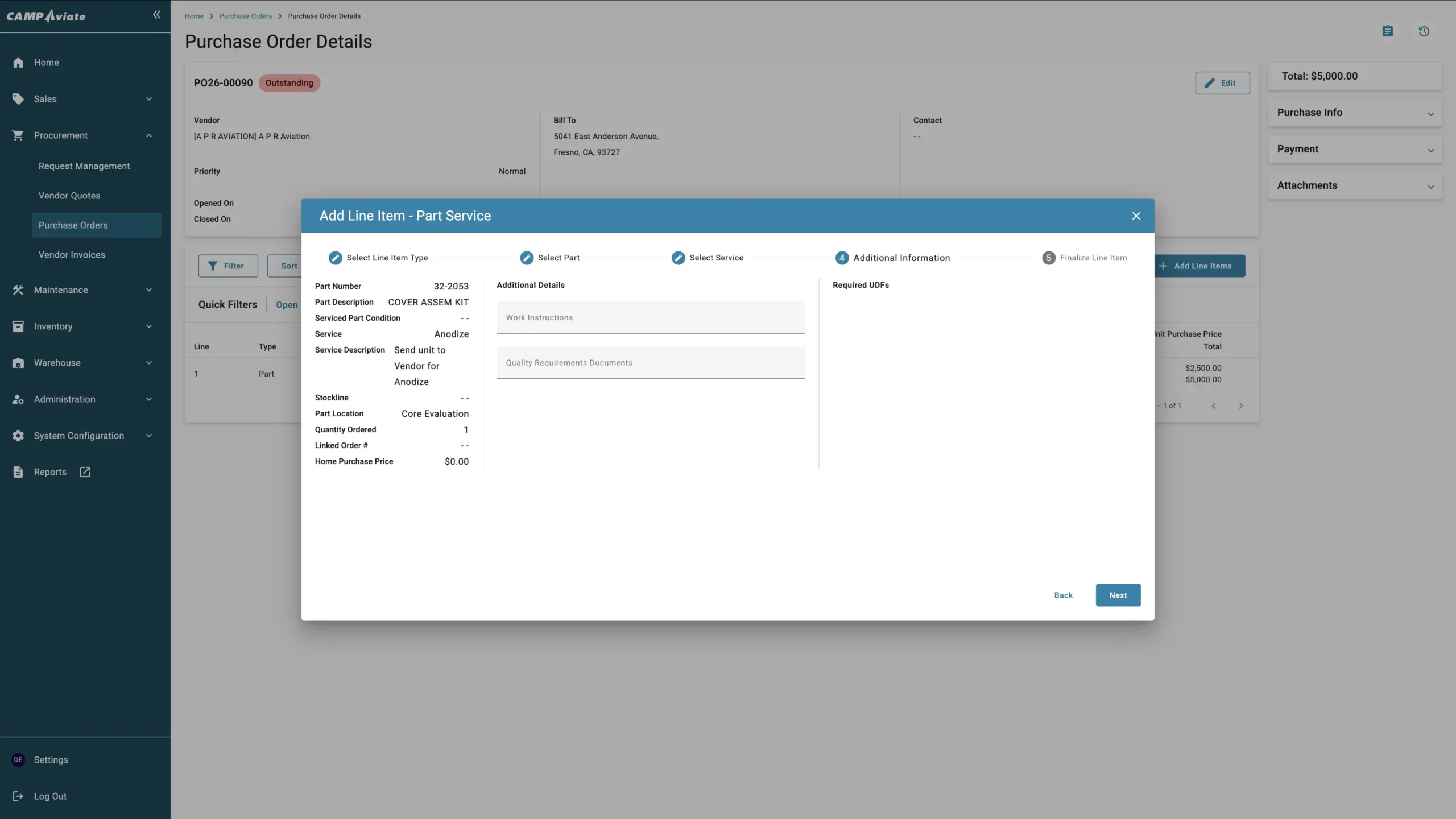Click the Quality Requirements Documents field
Viewport: 1456px width, 819px height.
(650, 363)
